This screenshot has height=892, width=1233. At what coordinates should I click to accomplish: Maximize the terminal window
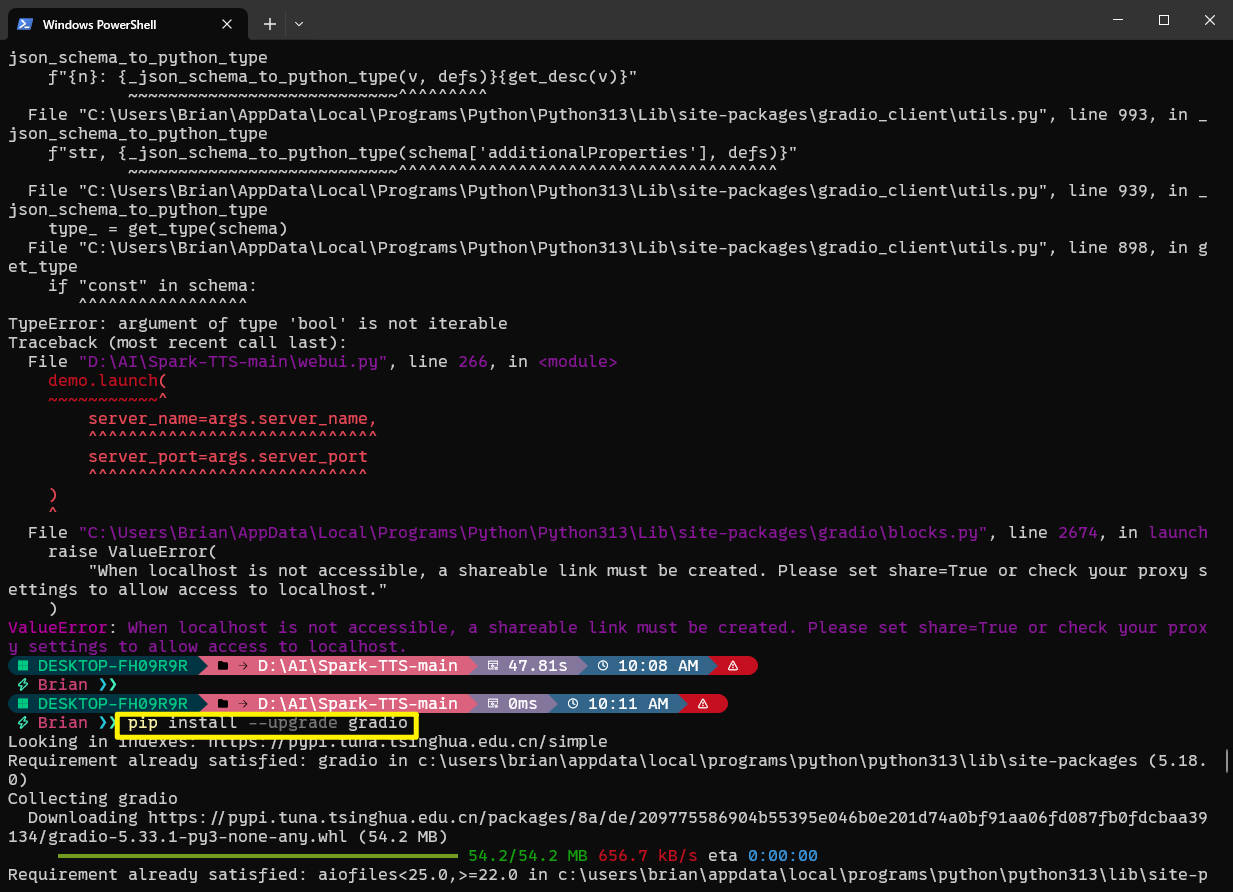tap(1164, 20)
